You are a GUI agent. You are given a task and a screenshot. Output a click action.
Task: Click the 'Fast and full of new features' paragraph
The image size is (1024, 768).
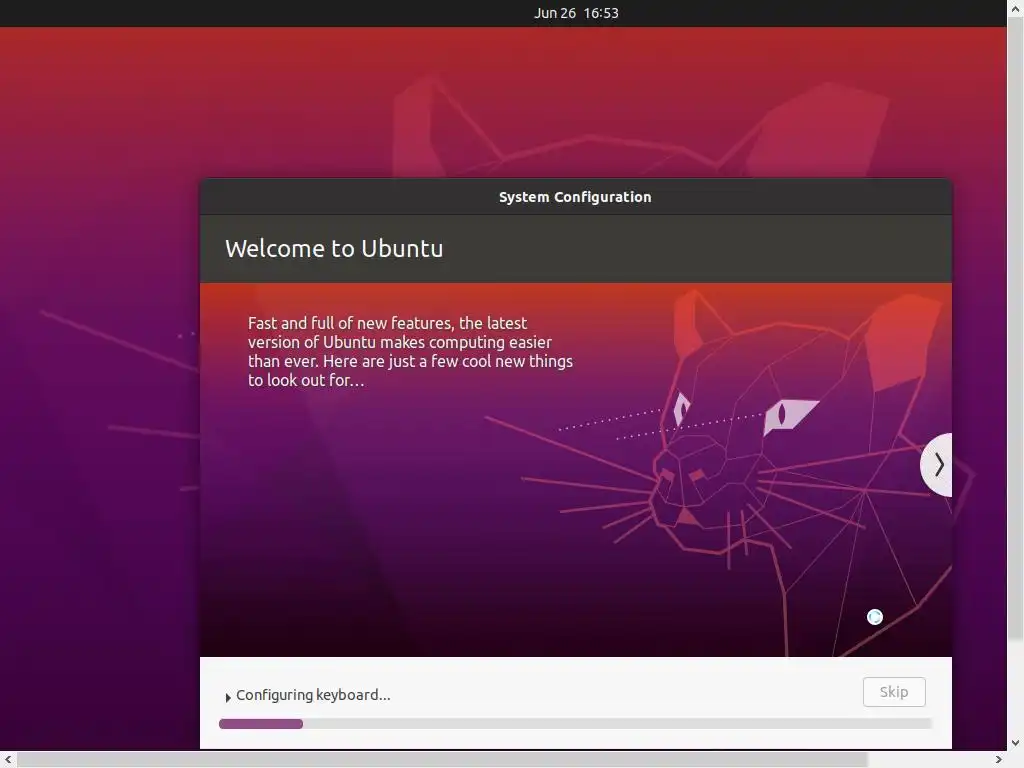(410, 351)
